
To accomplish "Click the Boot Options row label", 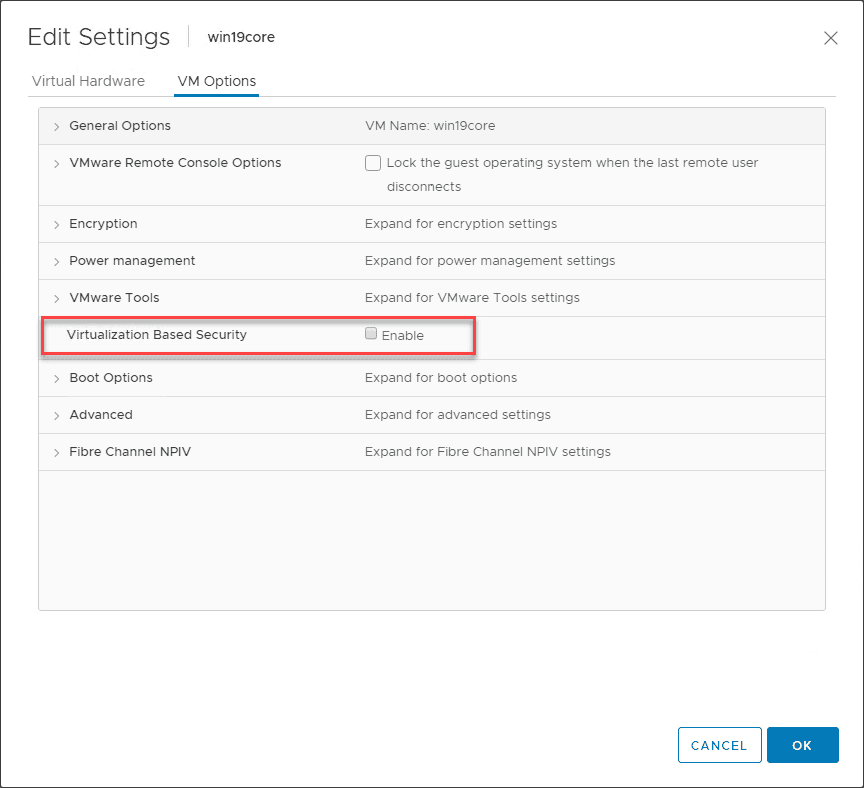I will click(111, 378).
